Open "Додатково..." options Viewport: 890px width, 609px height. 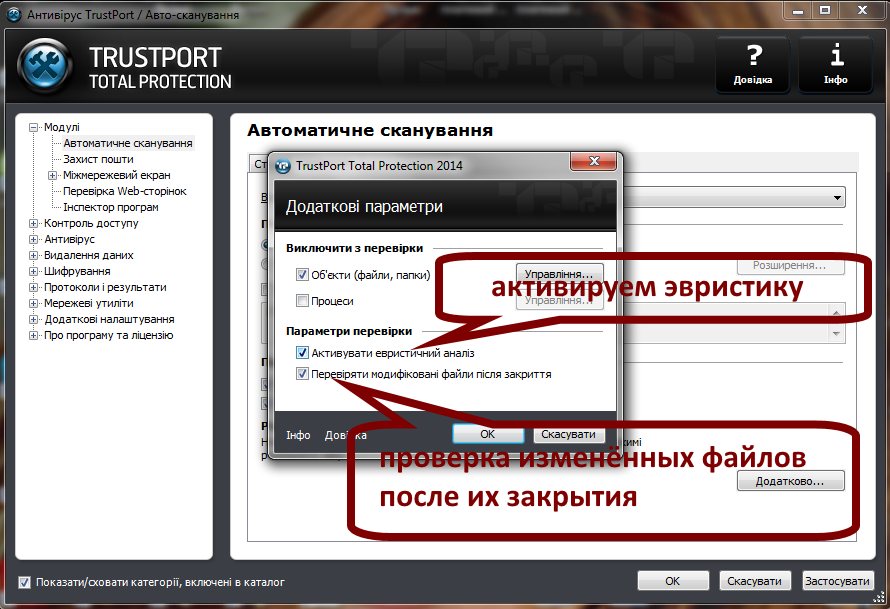click(790, 482)
